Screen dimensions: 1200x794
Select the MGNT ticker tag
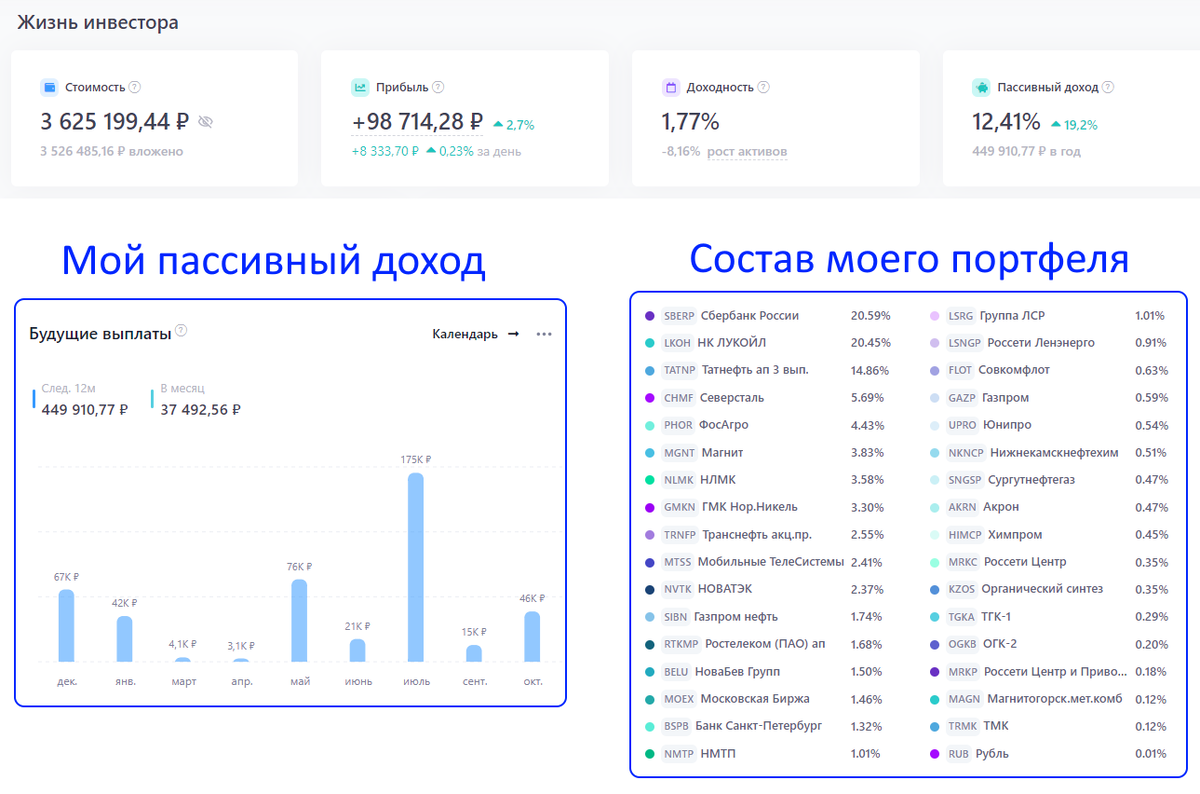(679, 452)
